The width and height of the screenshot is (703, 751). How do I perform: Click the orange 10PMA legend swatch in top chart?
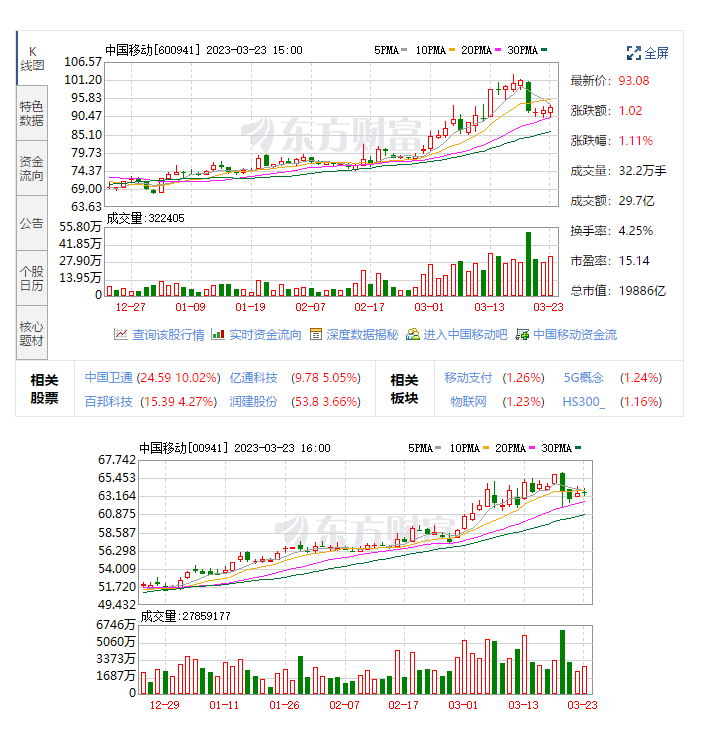tap(452, 50)
